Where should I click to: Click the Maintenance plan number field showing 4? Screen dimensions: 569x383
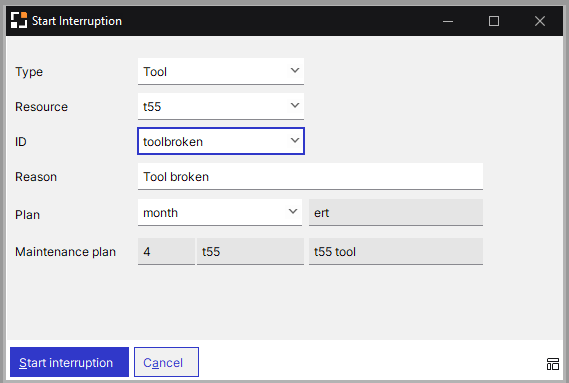click(x=166, y=252)
